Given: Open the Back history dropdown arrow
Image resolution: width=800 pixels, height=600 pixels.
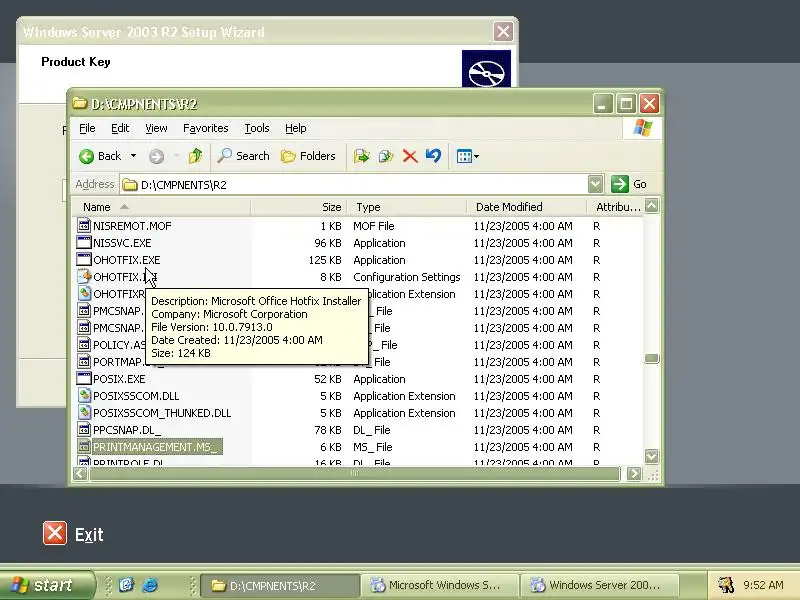Looking at the screenshot, I should pyautogui.click(x=133, y=156).
